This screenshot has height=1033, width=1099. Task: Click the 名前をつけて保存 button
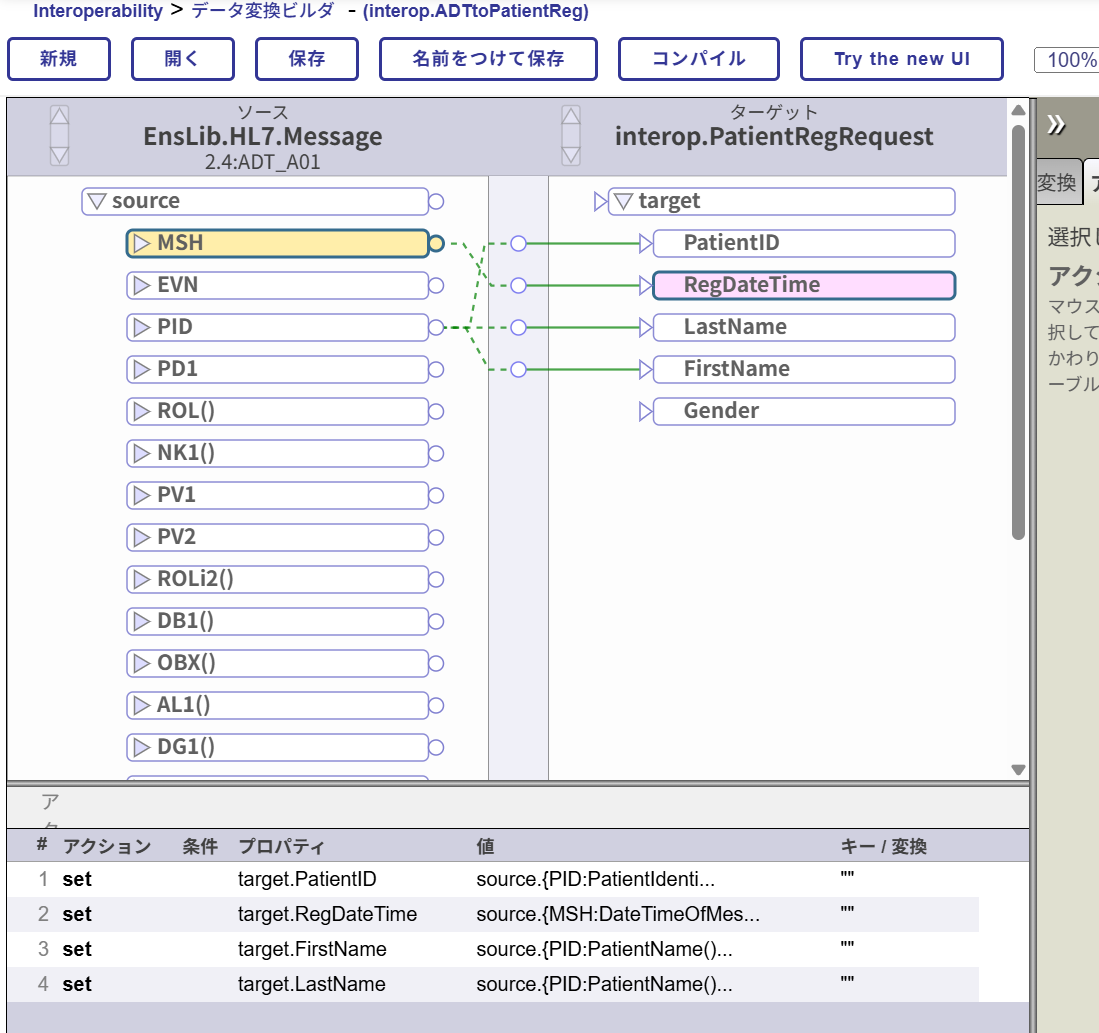488,59
